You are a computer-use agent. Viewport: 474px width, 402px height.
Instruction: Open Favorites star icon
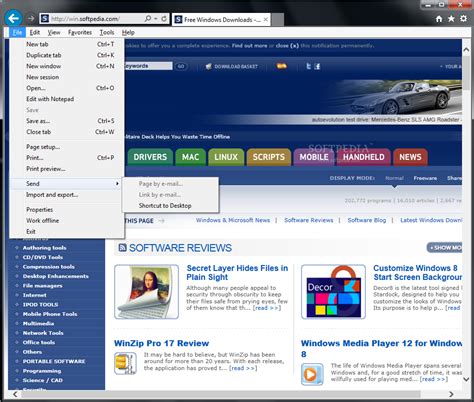pos(451,19)
